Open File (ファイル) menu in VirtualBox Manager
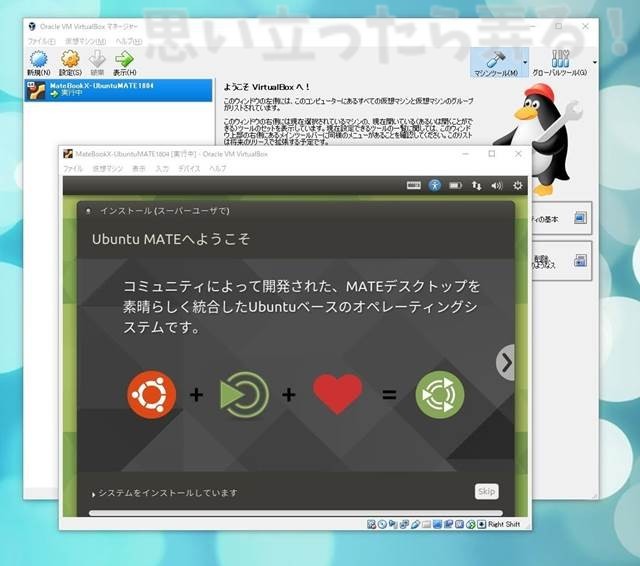Screen dimensions: 640x566 coord(41,41)
